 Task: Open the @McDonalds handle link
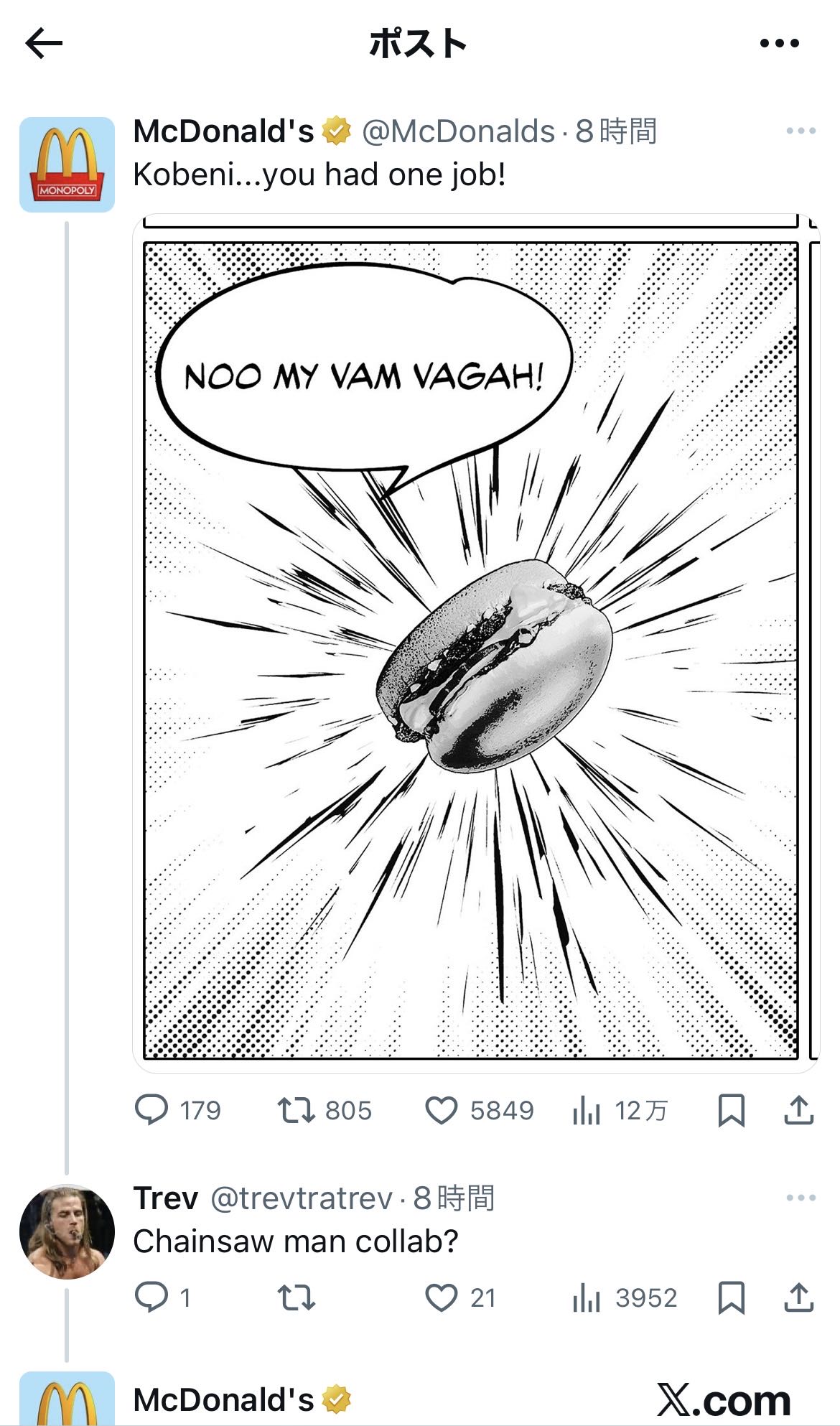click(458, 132)
